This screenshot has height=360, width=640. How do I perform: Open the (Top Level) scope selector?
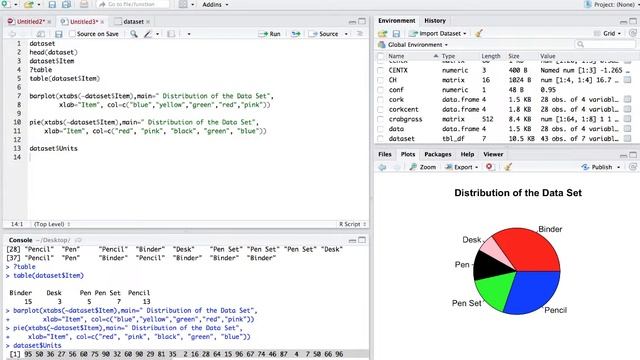(52, 224)
